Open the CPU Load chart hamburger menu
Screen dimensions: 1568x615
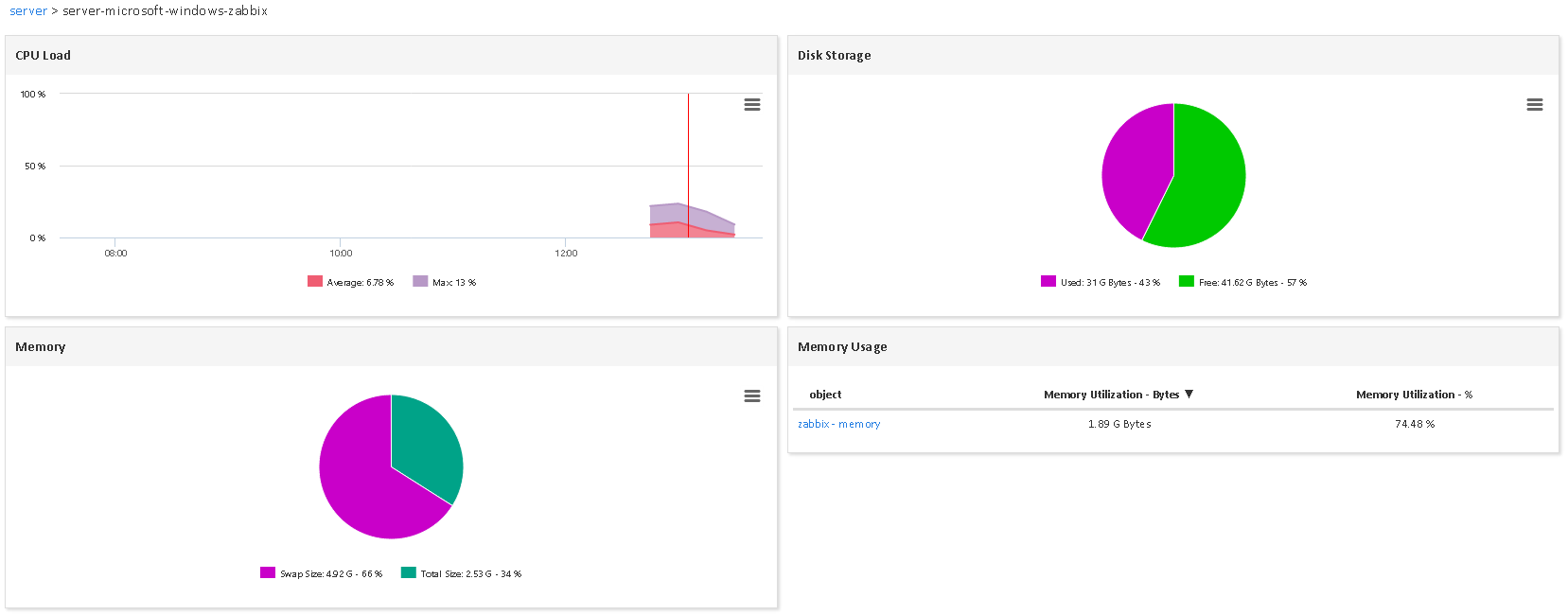(752, 105)
